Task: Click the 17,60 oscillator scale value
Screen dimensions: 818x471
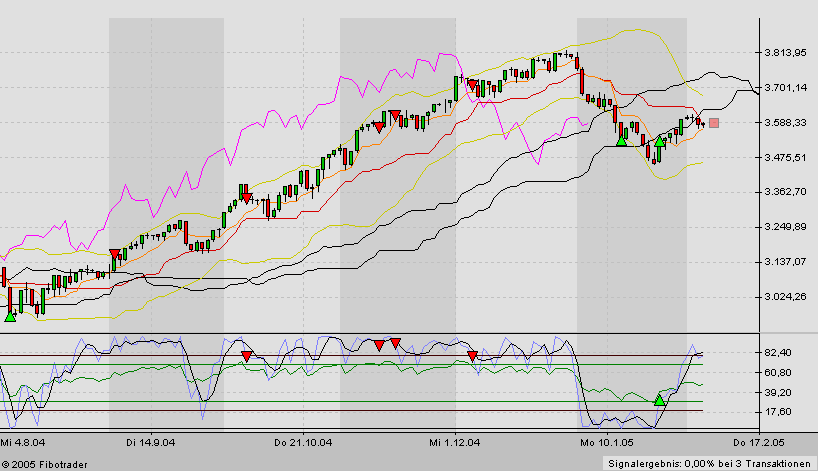Action: [777, 411]
